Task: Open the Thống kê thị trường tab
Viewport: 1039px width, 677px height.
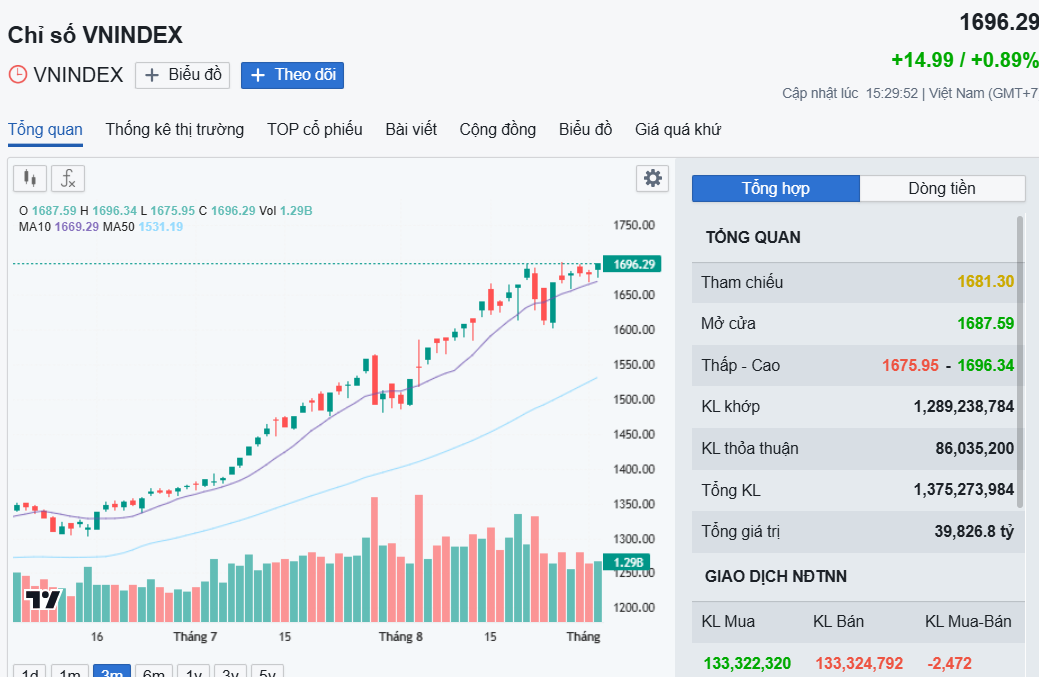Action: (x=175, y=129)
